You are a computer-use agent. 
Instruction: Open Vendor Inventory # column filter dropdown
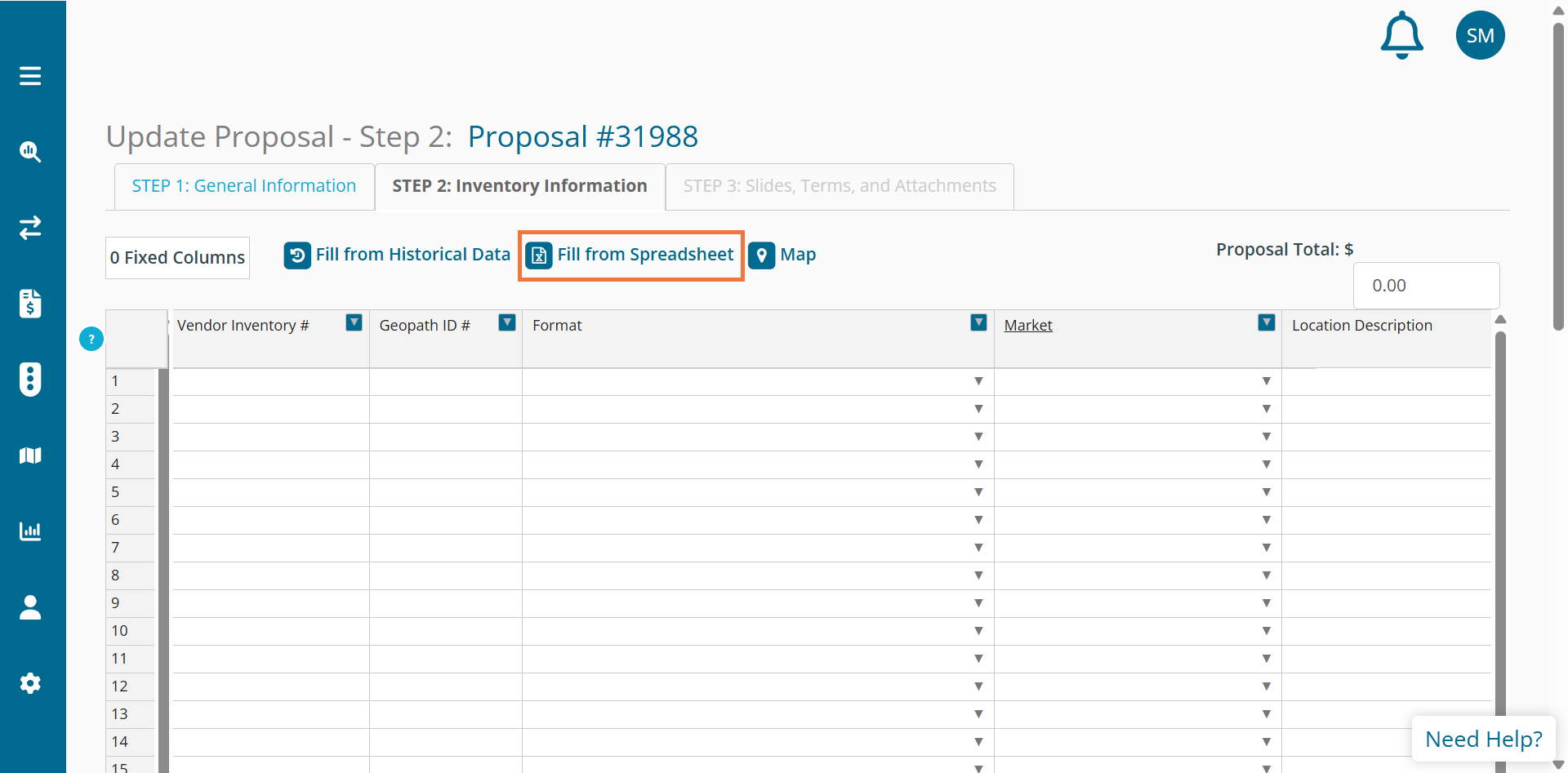point(354,322)
